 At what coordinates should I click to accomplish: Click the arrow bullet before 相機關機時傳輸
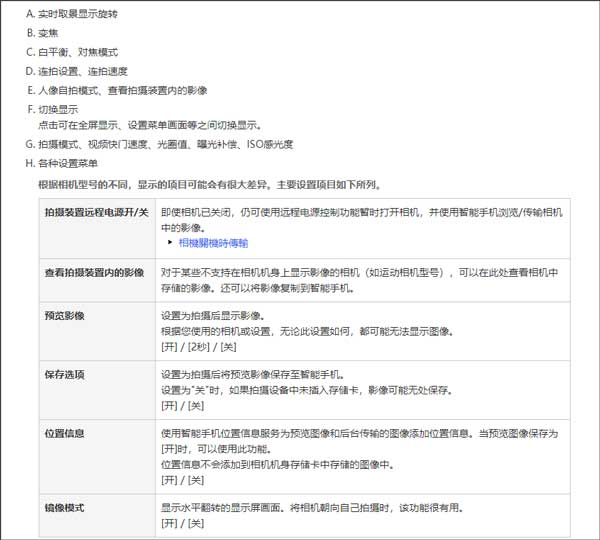click(170, 242)
